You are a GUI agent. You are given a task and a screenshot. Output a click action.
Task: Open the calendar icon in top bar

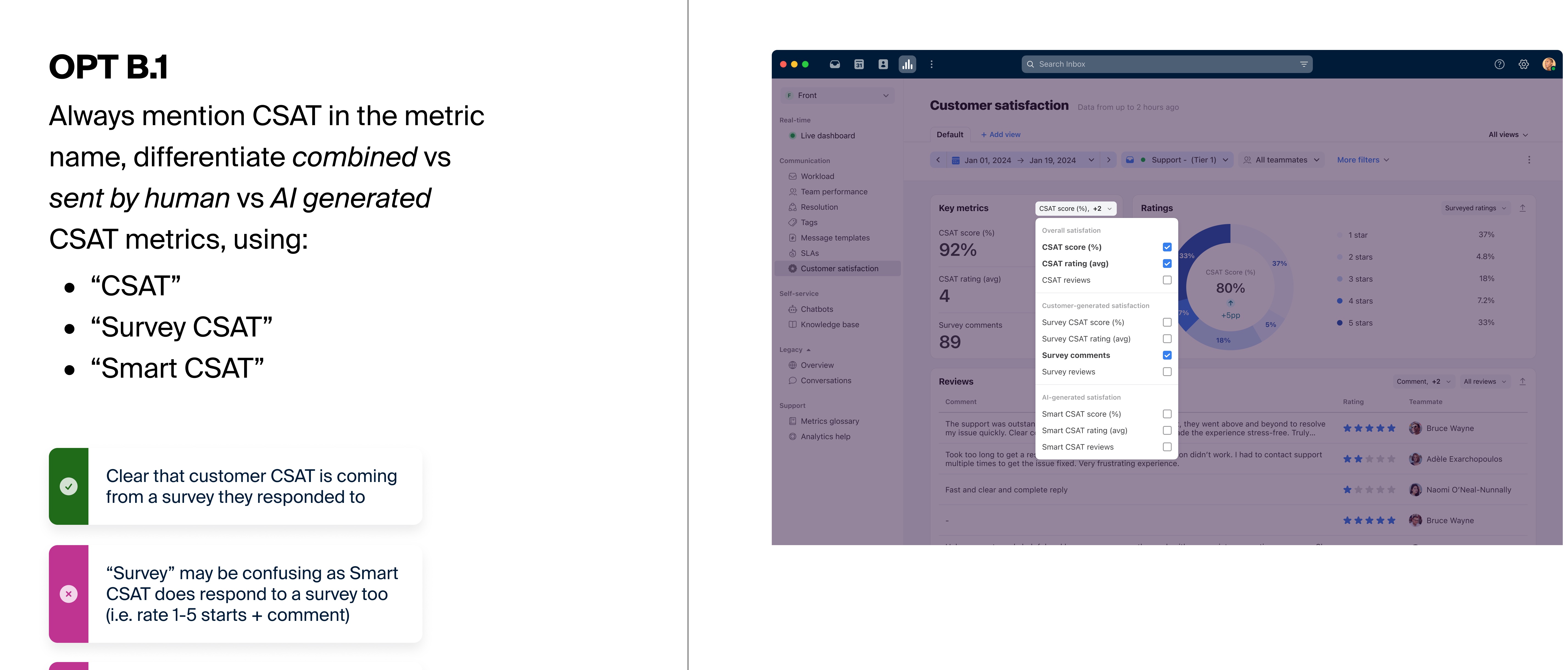pyautogui.click(x=859, y=64)
